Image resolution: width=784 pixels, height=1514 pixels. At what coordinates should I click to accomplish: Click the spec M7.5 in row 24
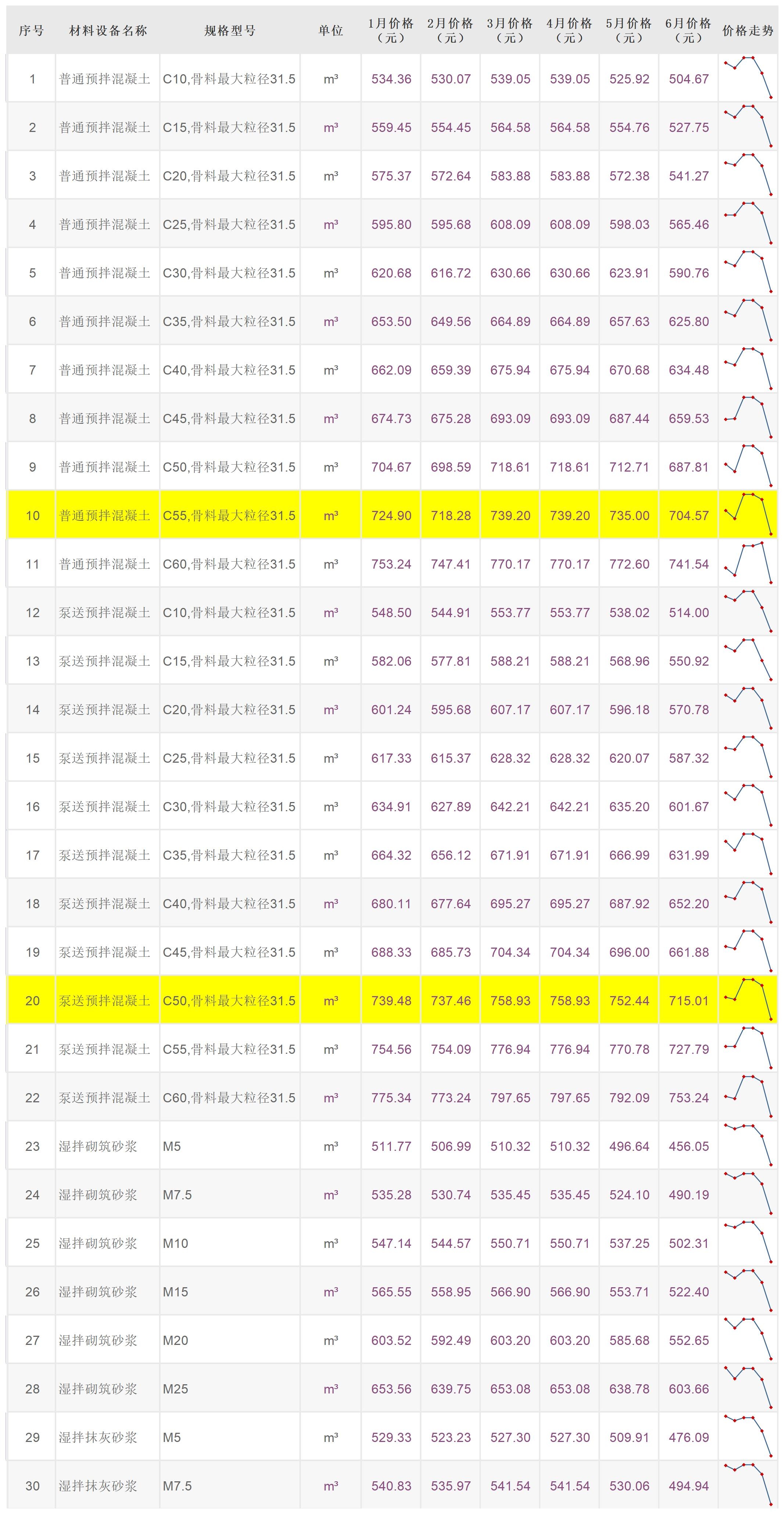177,1195
